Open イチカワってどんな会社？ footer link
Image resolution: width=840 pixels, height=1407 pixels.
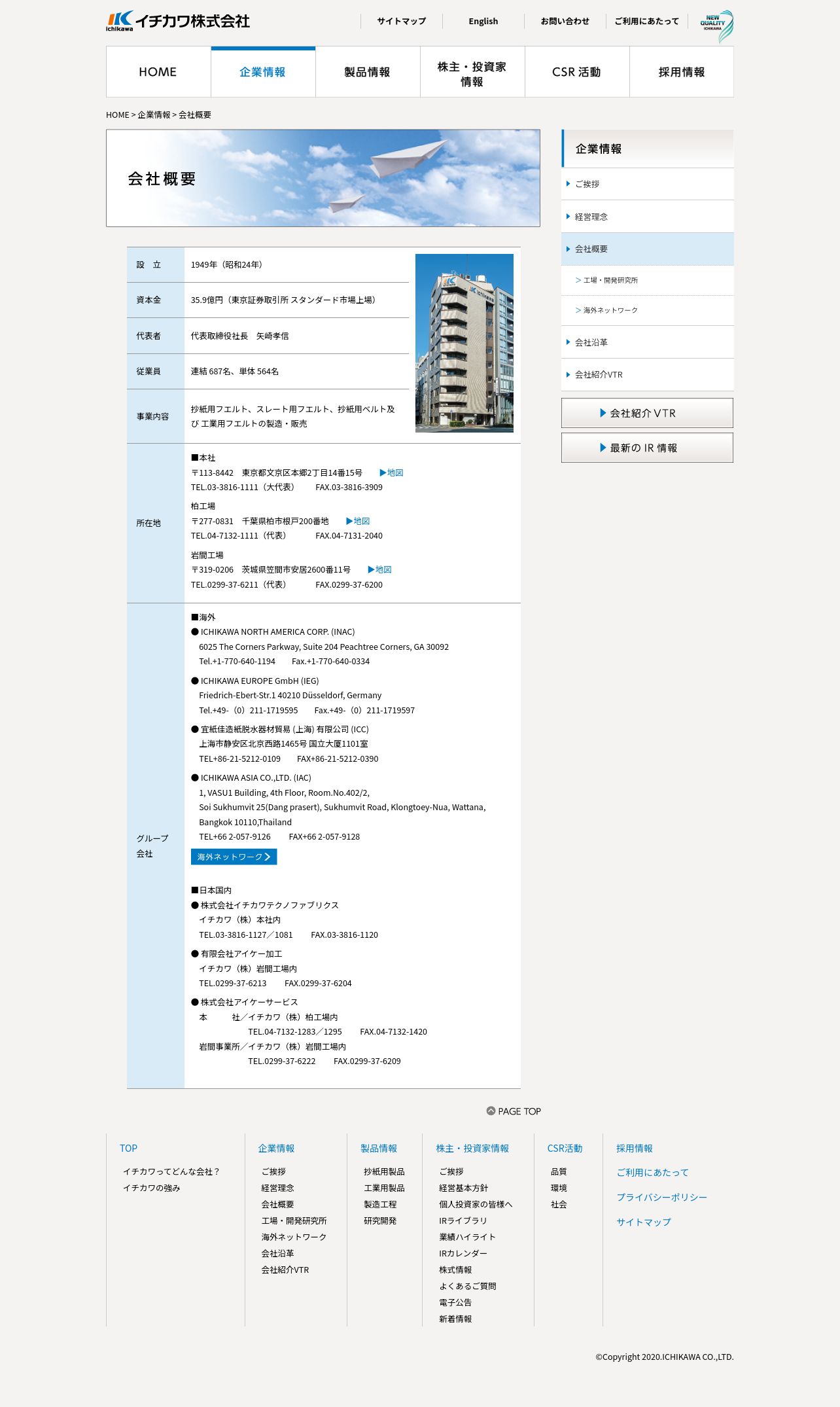pyautogui.click(x=171, y=1171)
